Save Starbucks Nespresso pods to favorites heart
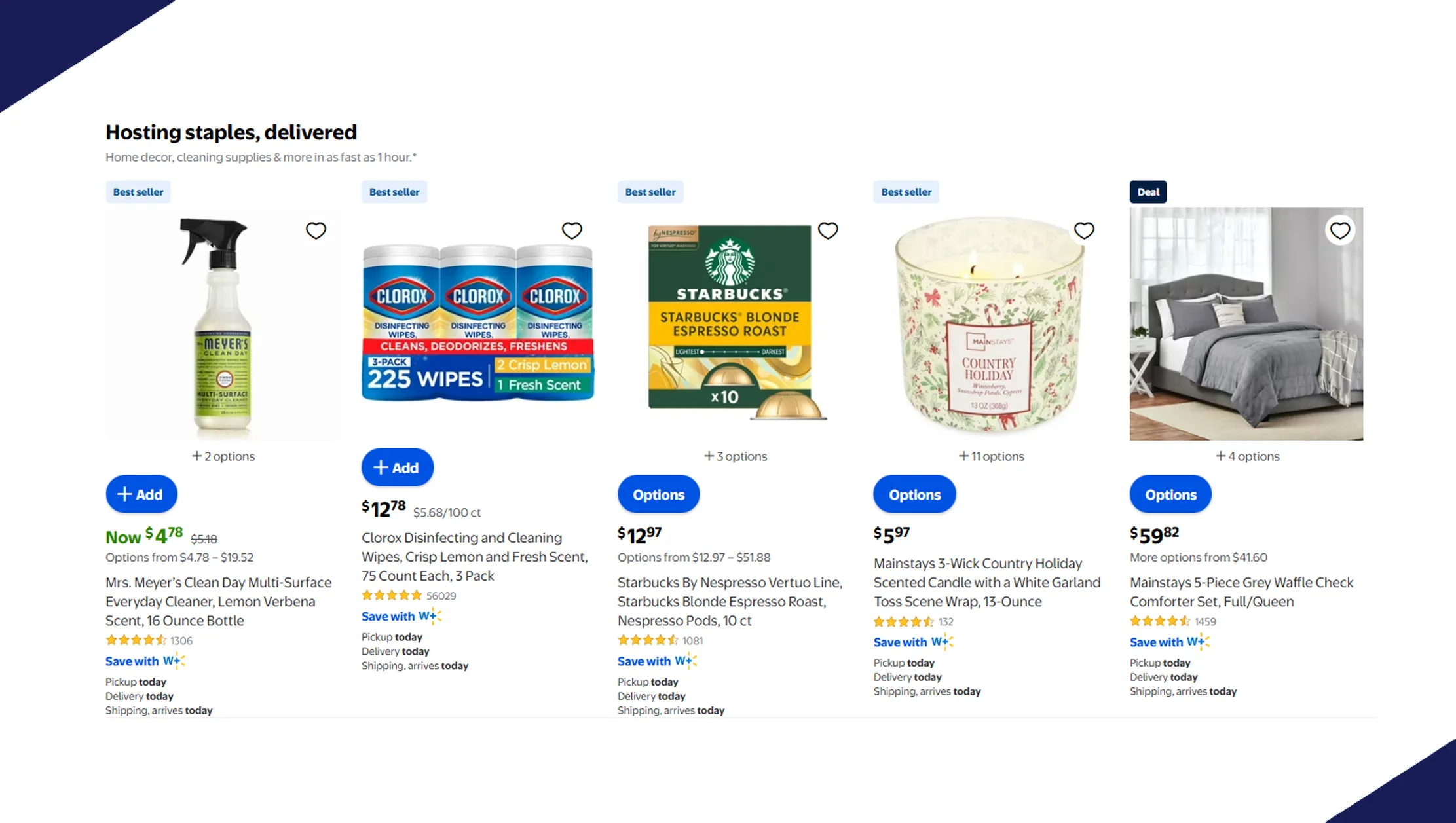Screen dimensions: 1456x823 (828, 230)
